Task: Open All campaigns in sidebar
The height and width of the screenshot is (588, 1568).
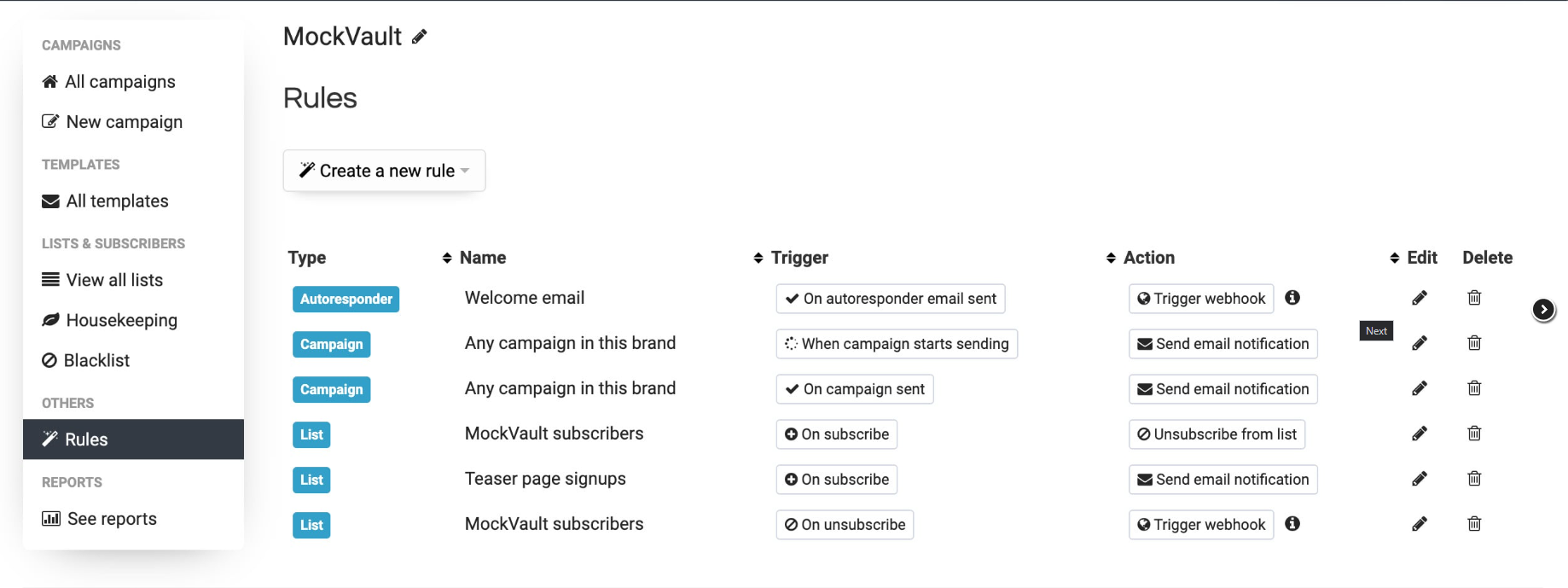Action: [x=120, y=82]
